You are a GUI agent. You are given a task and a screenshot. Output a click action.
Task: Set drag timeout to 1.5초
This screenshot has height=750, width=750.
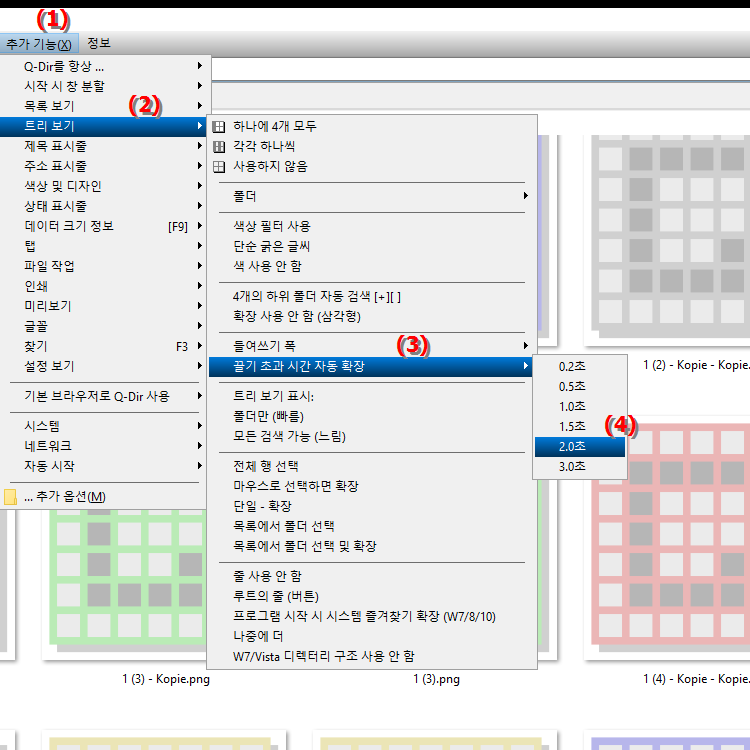(580, 427)
